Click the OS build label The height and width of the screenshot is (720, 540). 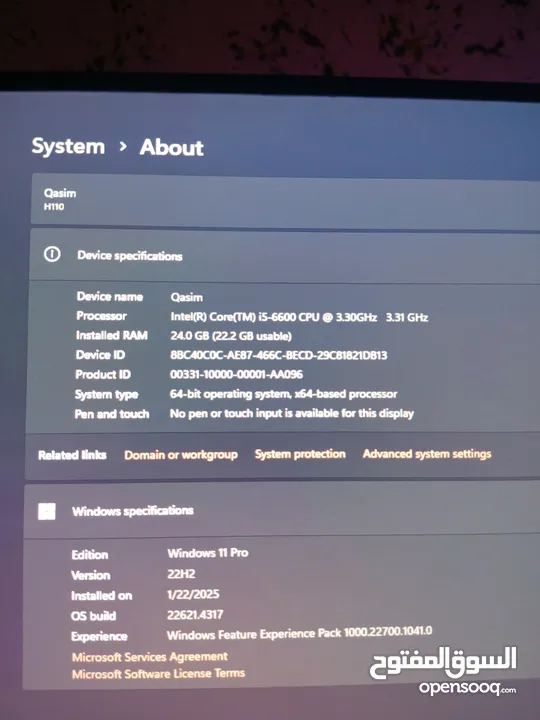point(93,616)
